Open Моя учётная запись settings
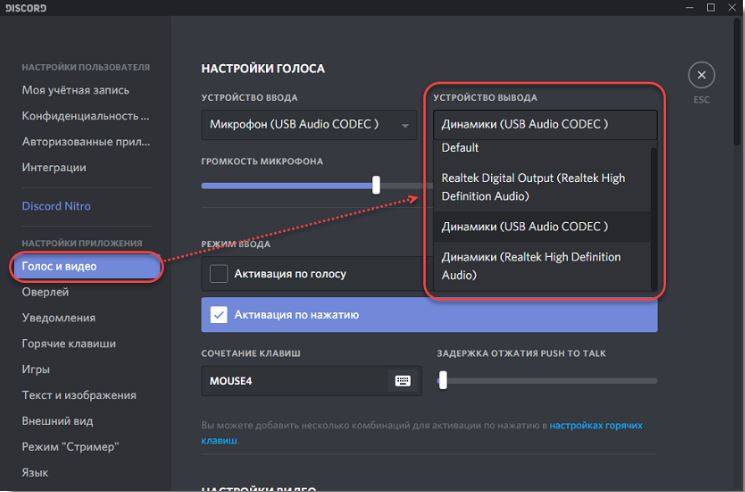The image size is (745, 492). pyautogui.click(x=76, y=90)
